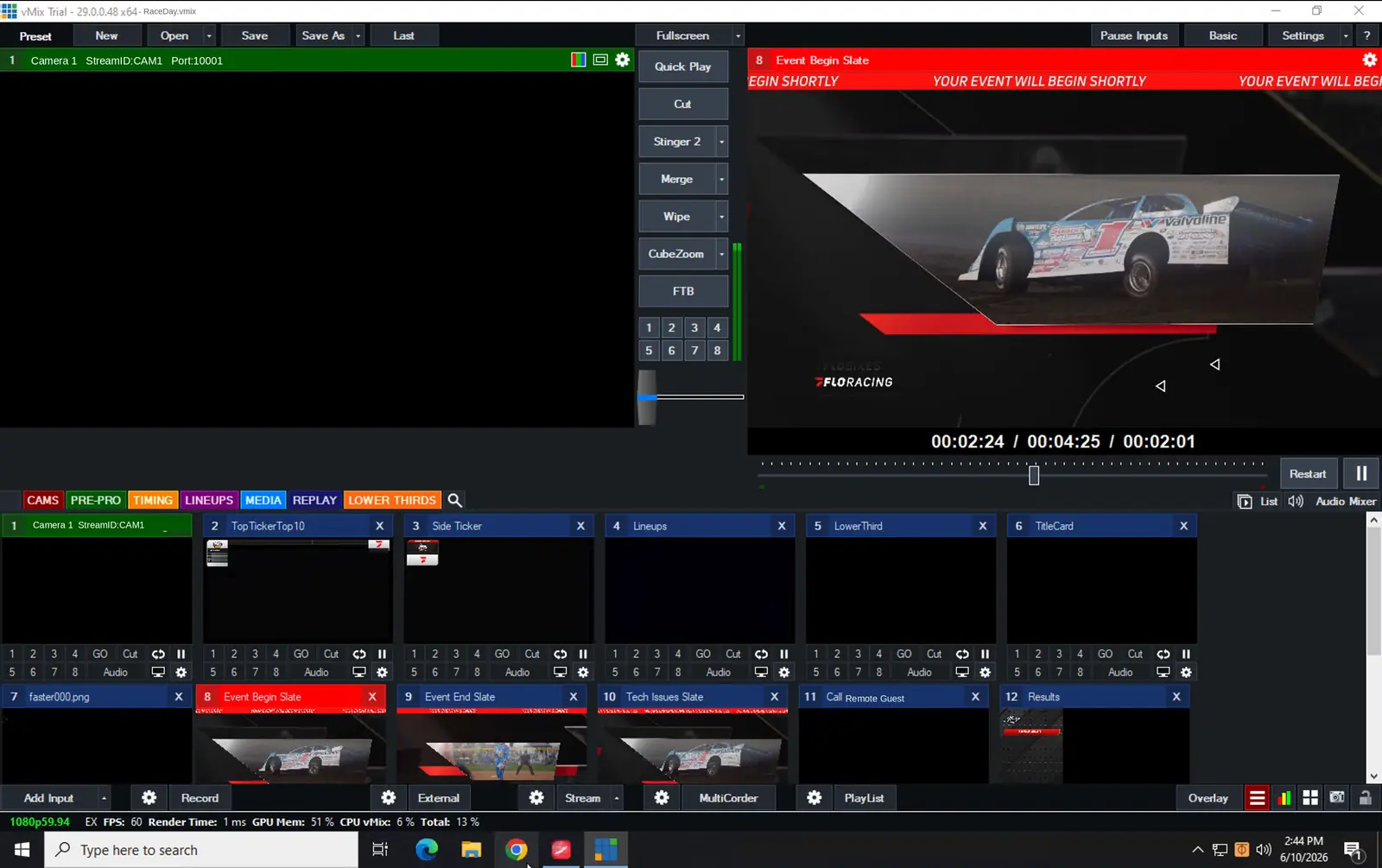Switch to the CAMS category tab
Viewport: 1382px width, 868px height.
pyautogui.click(x=42, y=500)
